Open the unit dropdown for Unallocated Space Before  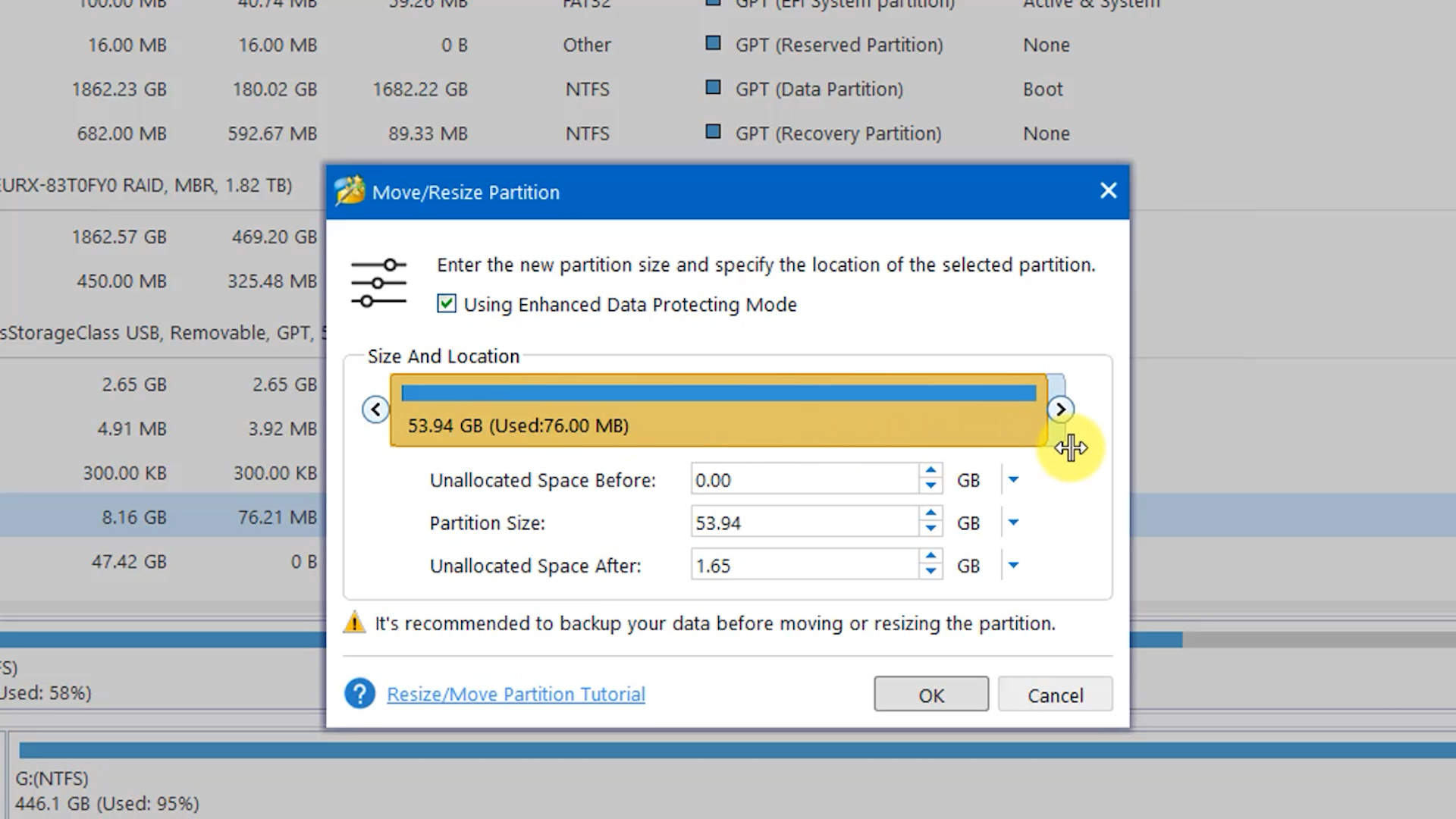click(1013, 479)
